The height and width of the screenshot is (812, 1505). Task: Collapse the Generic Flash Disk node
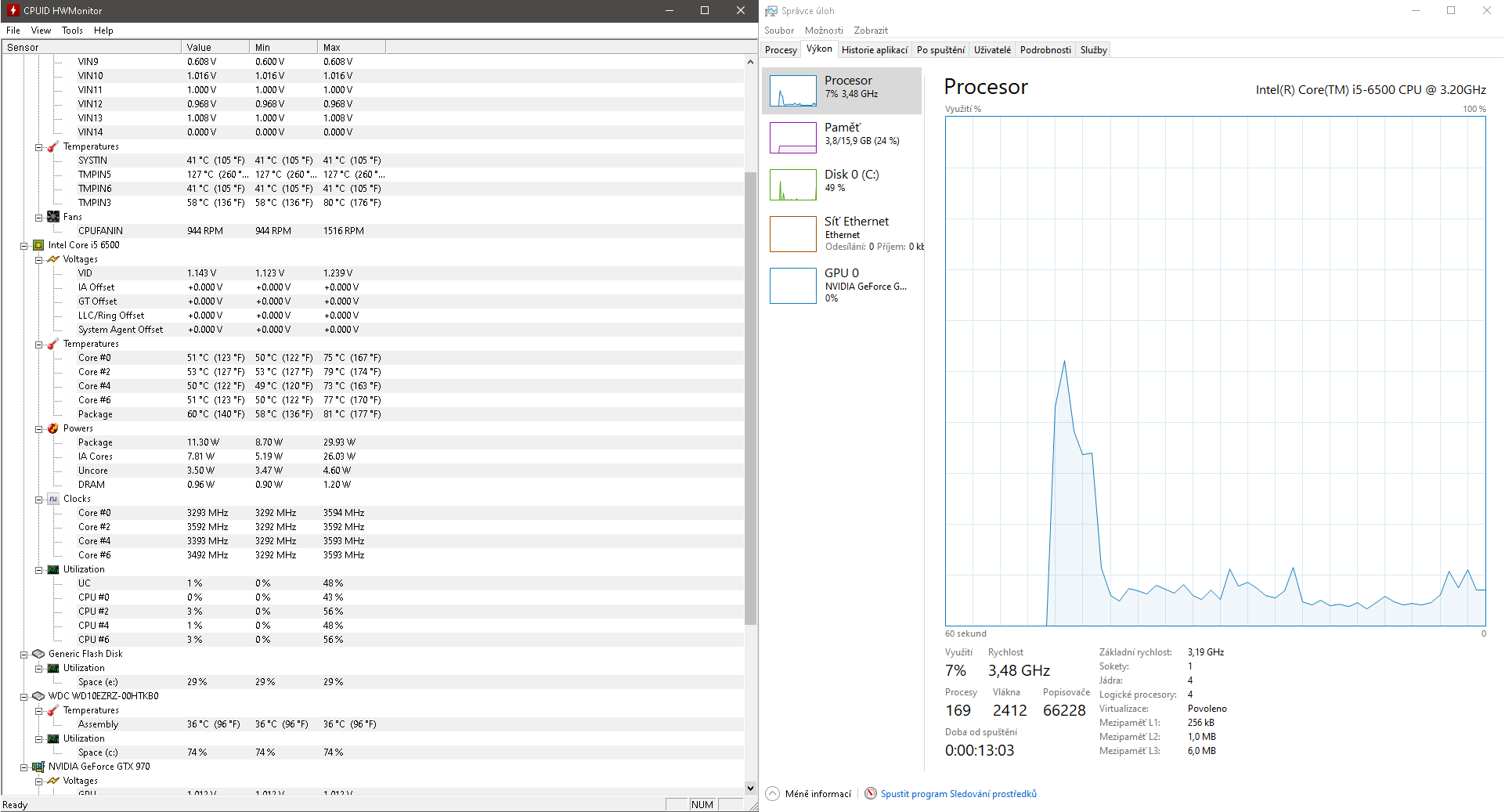pos(23,655)
